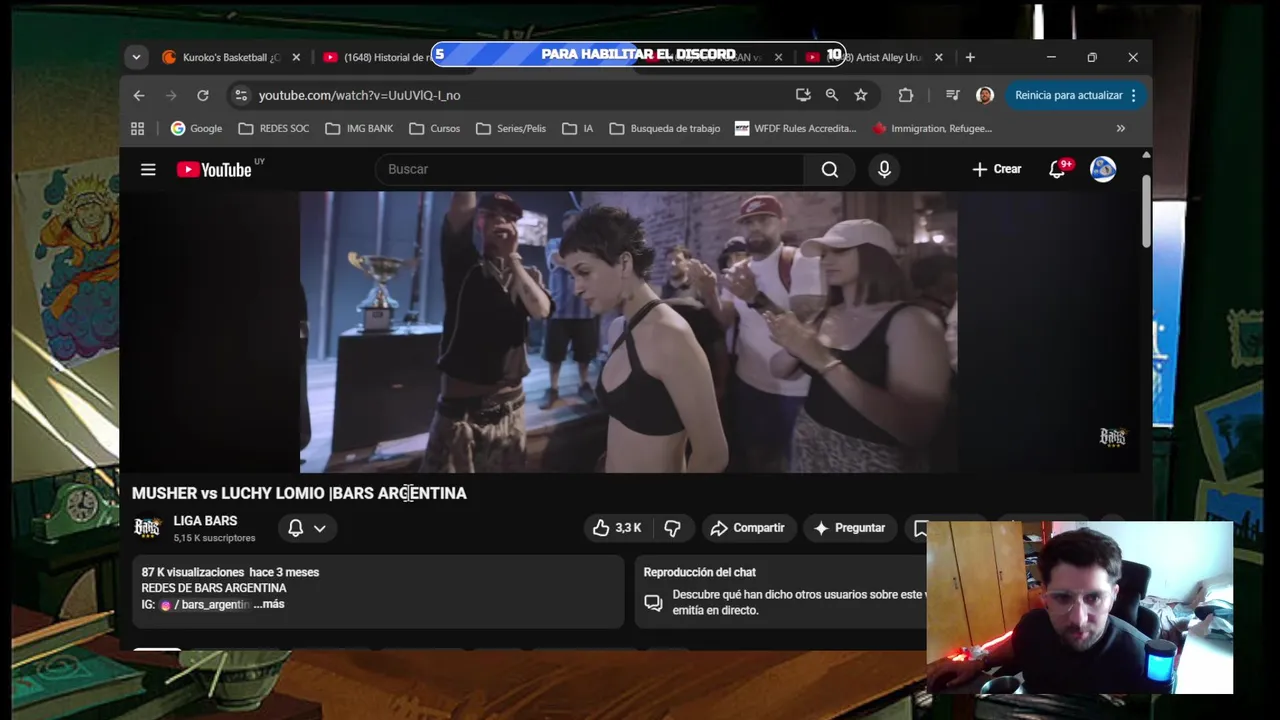
Task: Open the media control icon in toolbar
Action: coord(953,95)
